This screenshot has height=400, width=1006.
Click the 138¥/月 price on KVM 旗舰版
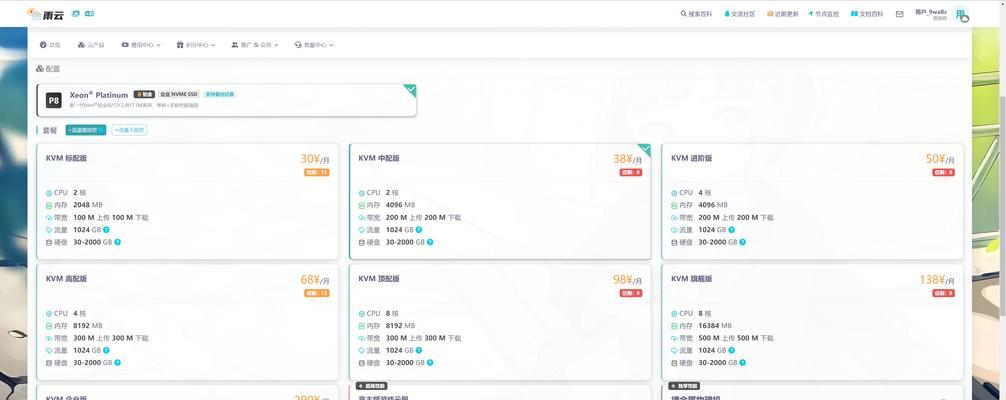[937, 280]
